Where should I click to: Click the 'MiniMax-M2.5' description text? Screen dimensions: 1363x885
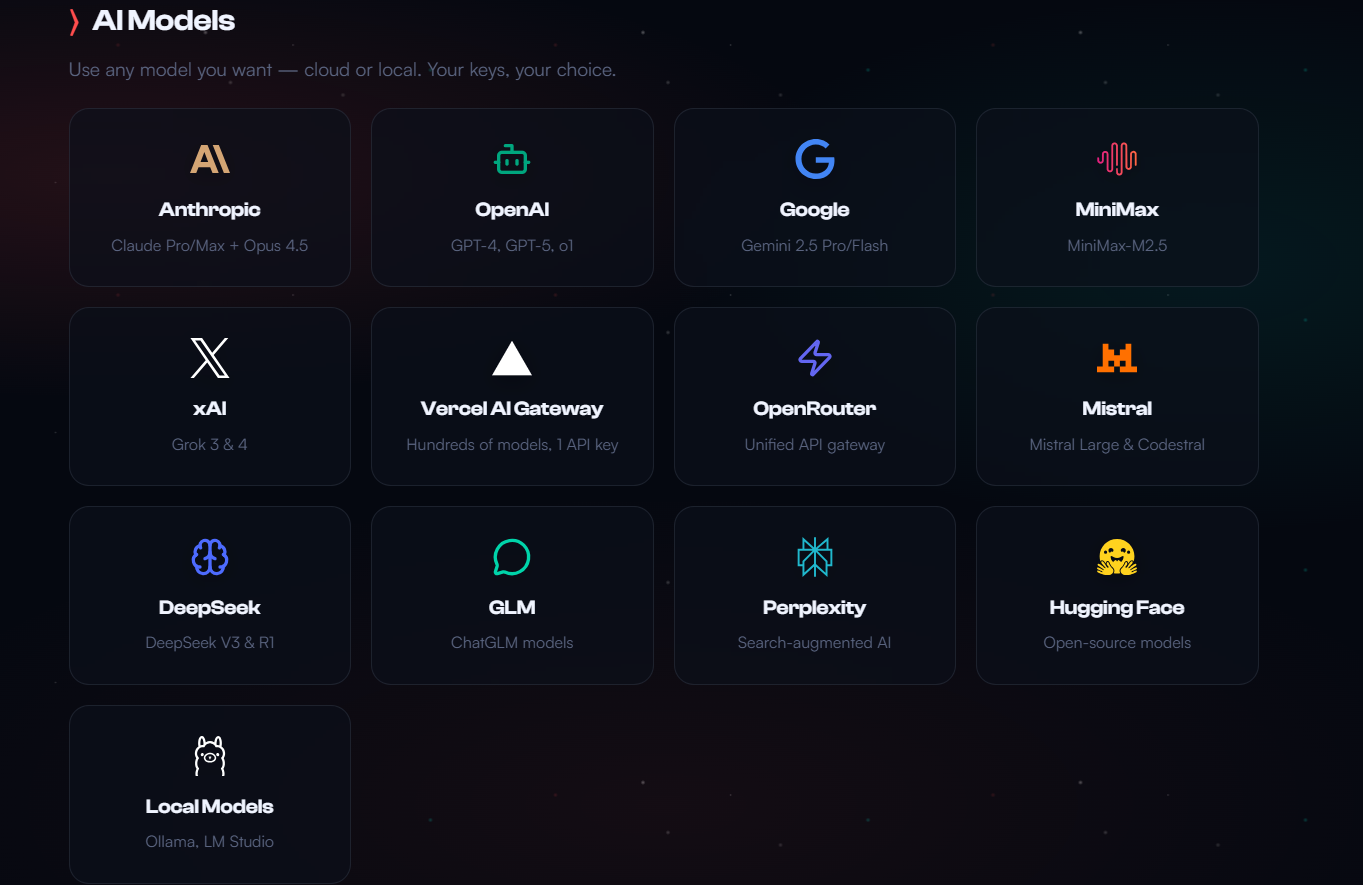(1117, 245)
